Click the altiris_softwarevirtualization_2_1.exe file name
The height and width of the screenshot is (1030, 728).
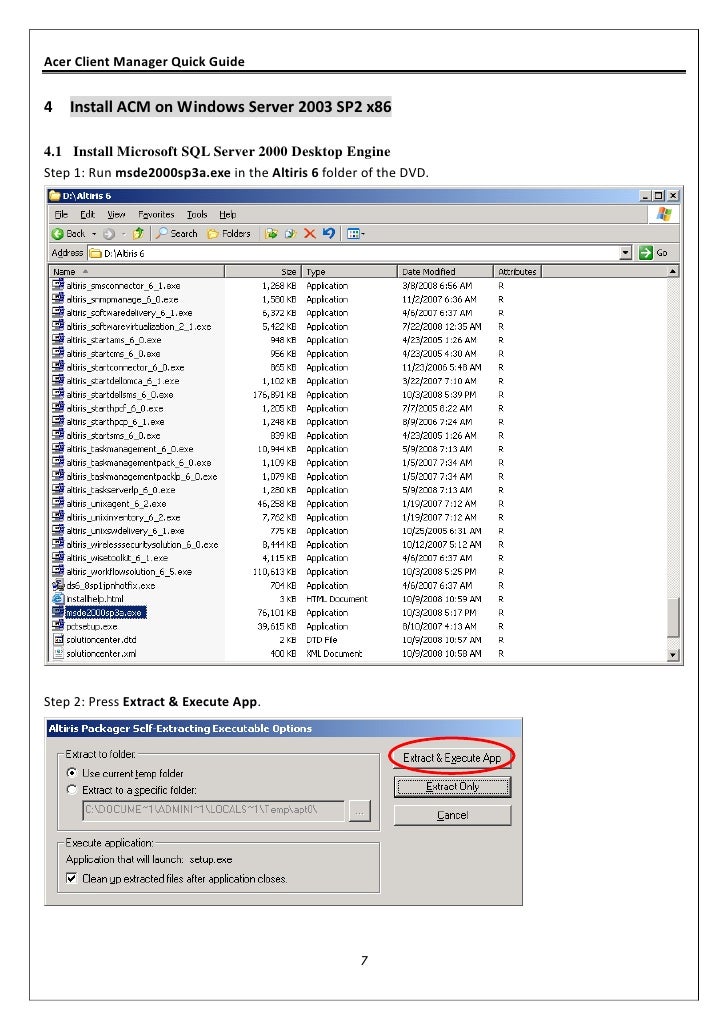(139, 326)
